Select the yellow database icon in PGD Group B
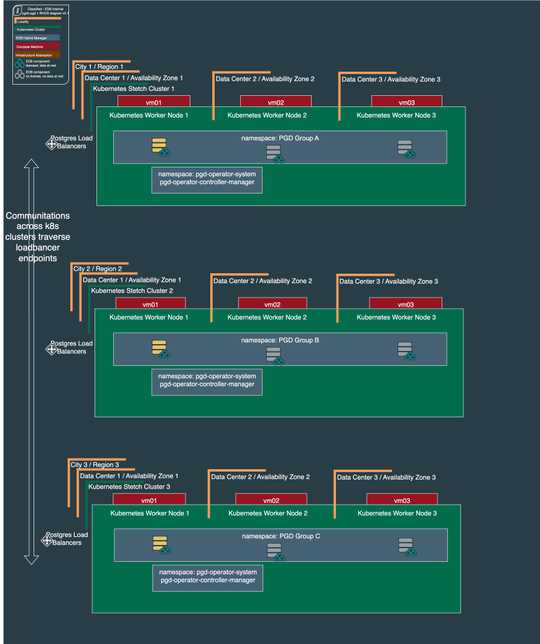 [160, 349]
